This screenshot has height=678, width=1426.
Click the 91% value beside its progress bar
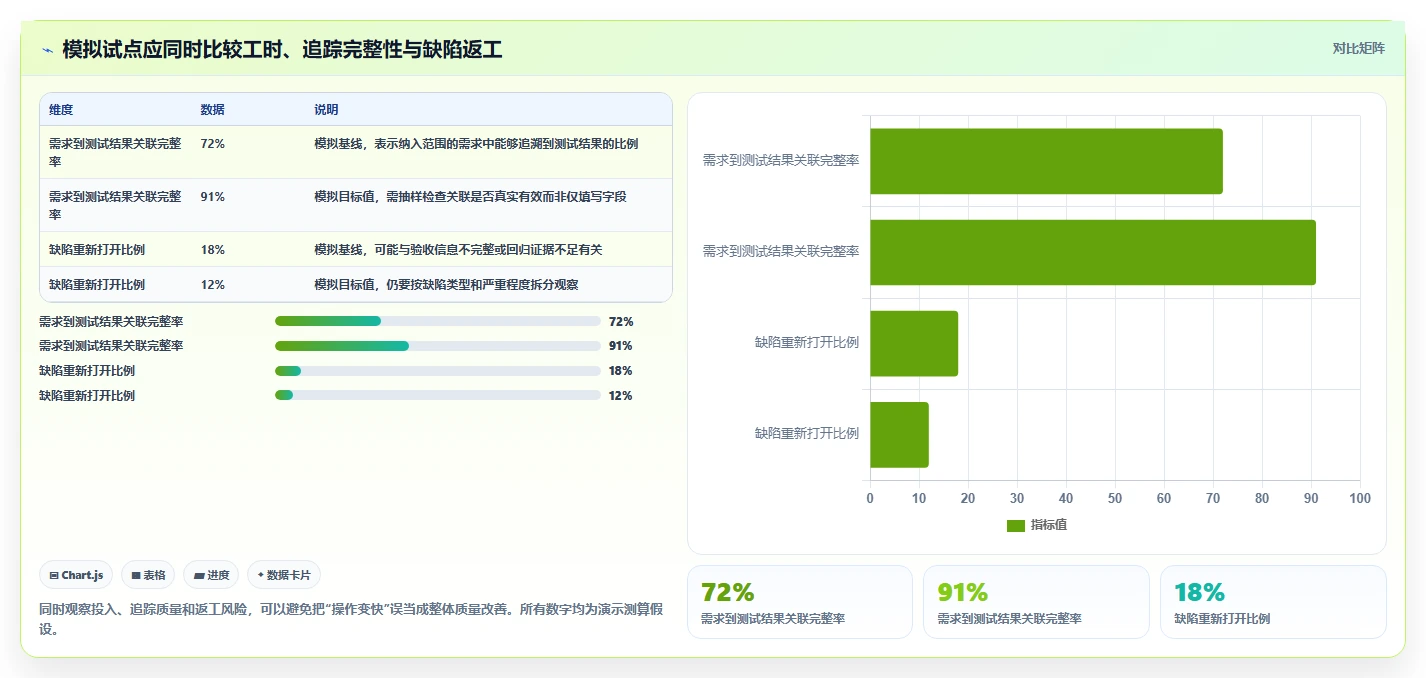[x=621, y=346]
